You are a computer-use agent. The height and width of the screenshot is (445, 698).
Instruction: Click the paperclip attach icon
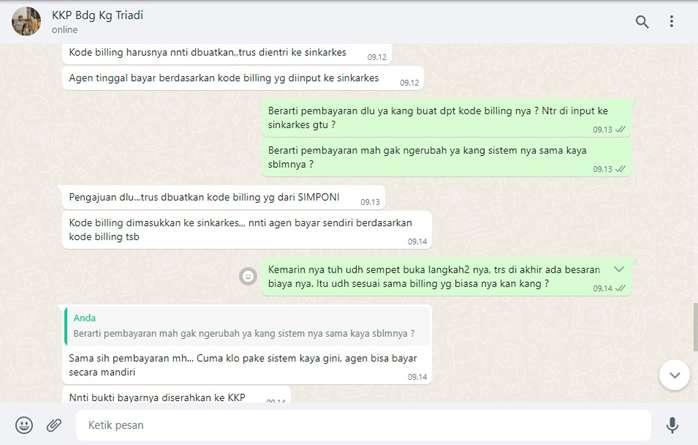point(54,425)
